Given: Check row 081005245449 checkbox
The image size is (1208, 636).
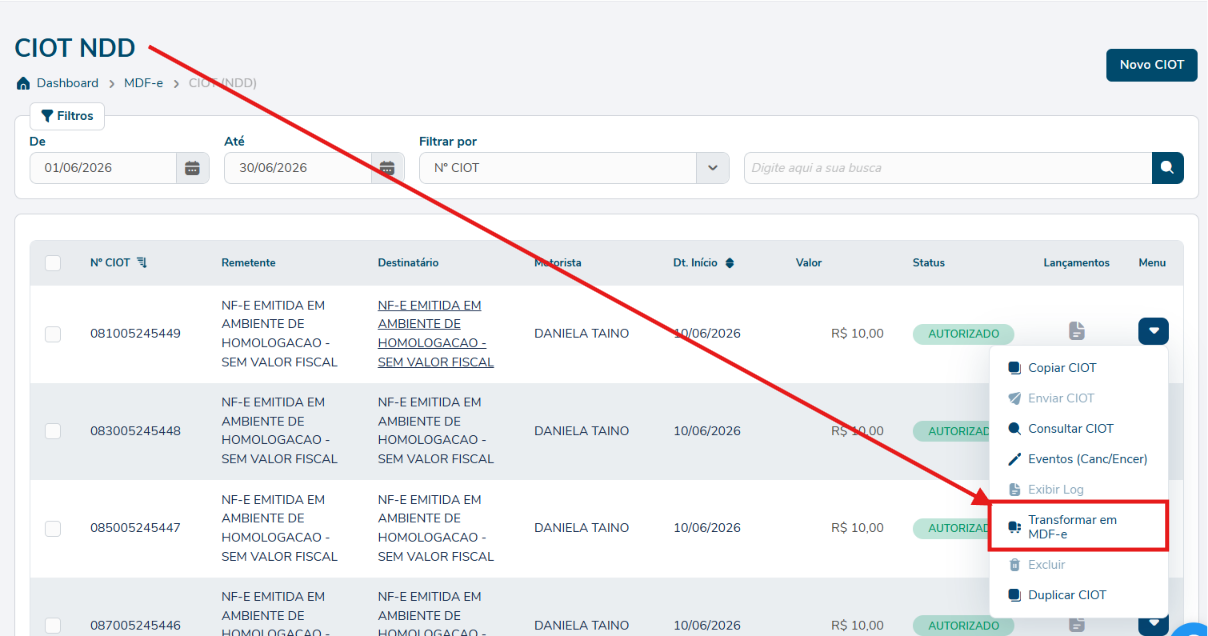Looking at the screenshot, I should tap(53, 334).
